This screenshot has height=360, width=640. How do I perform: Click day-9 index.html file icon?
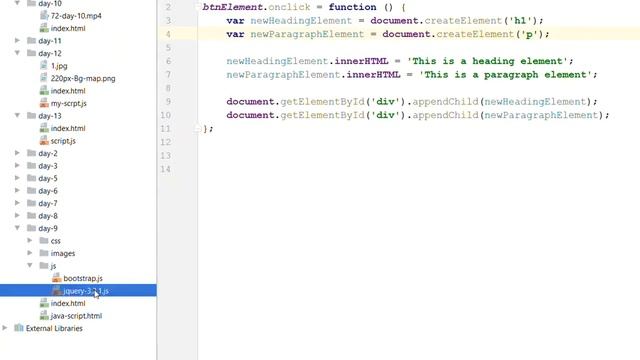click(x=44, y=303)
